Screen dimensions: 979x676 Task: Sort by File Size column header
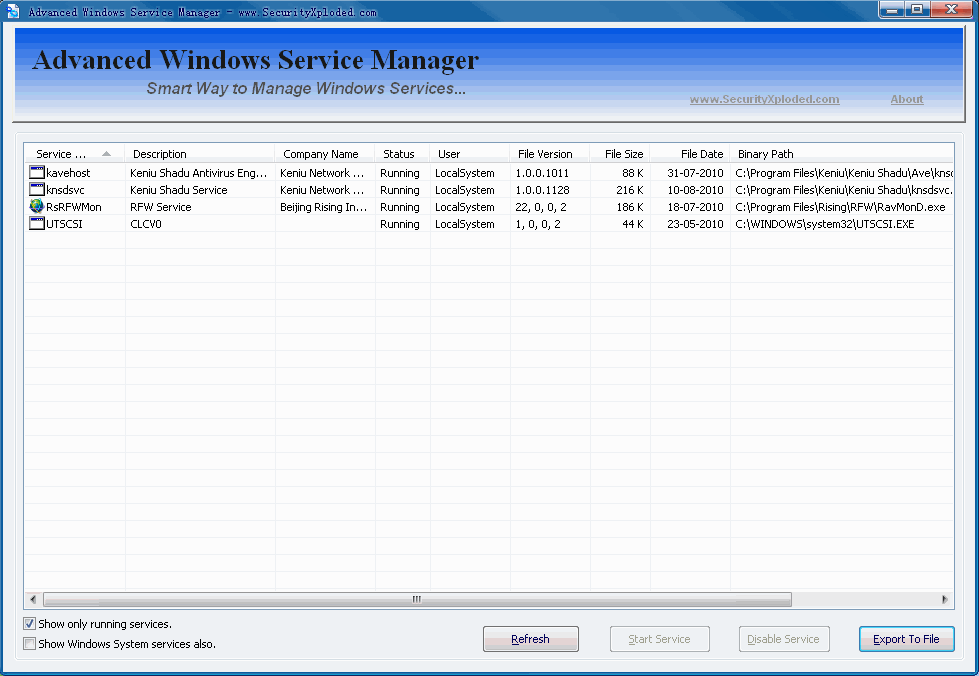coord(619,154)
